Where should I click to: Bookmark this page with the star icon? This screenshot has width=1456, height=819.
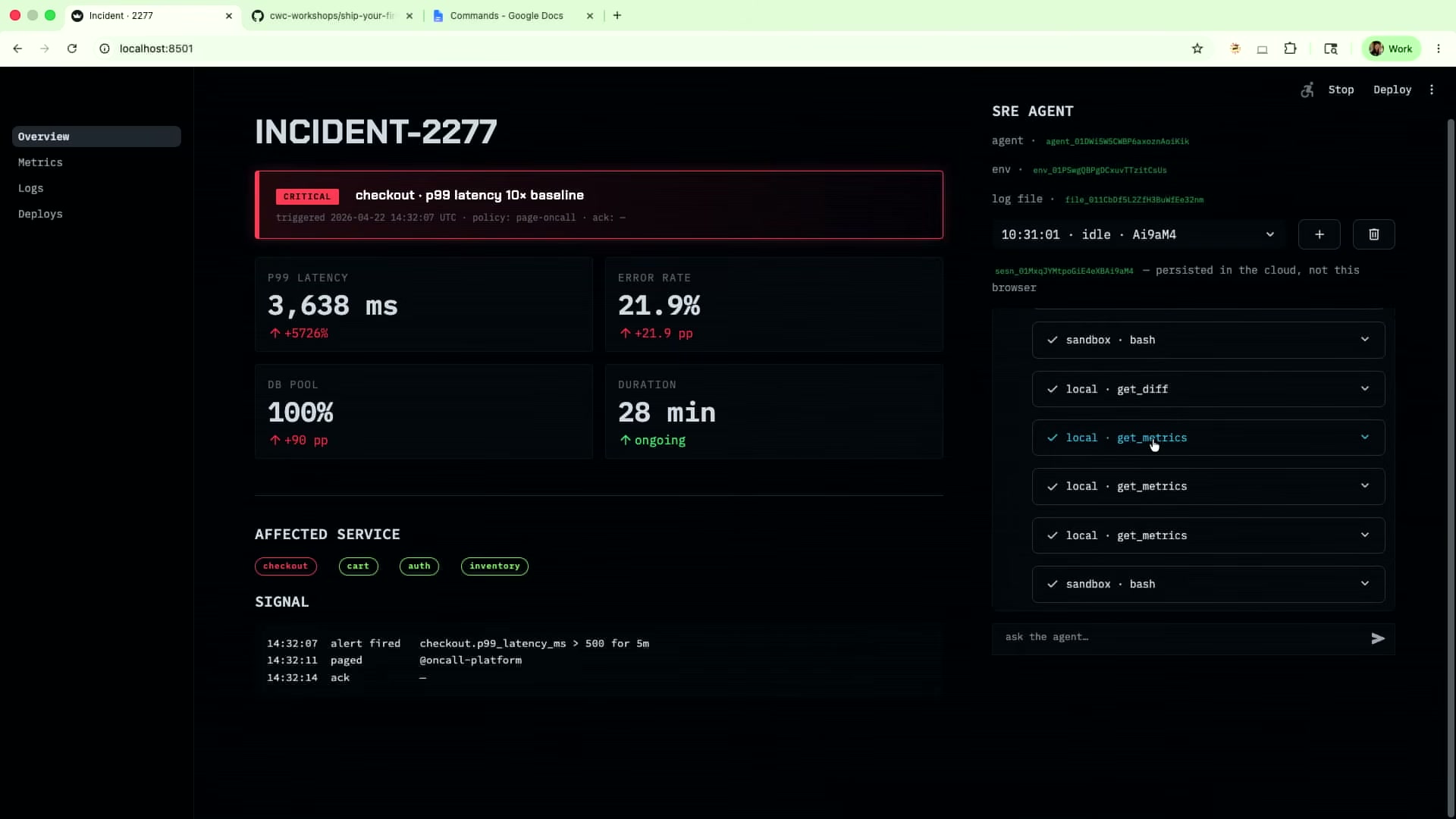(x=1197, y=49)
